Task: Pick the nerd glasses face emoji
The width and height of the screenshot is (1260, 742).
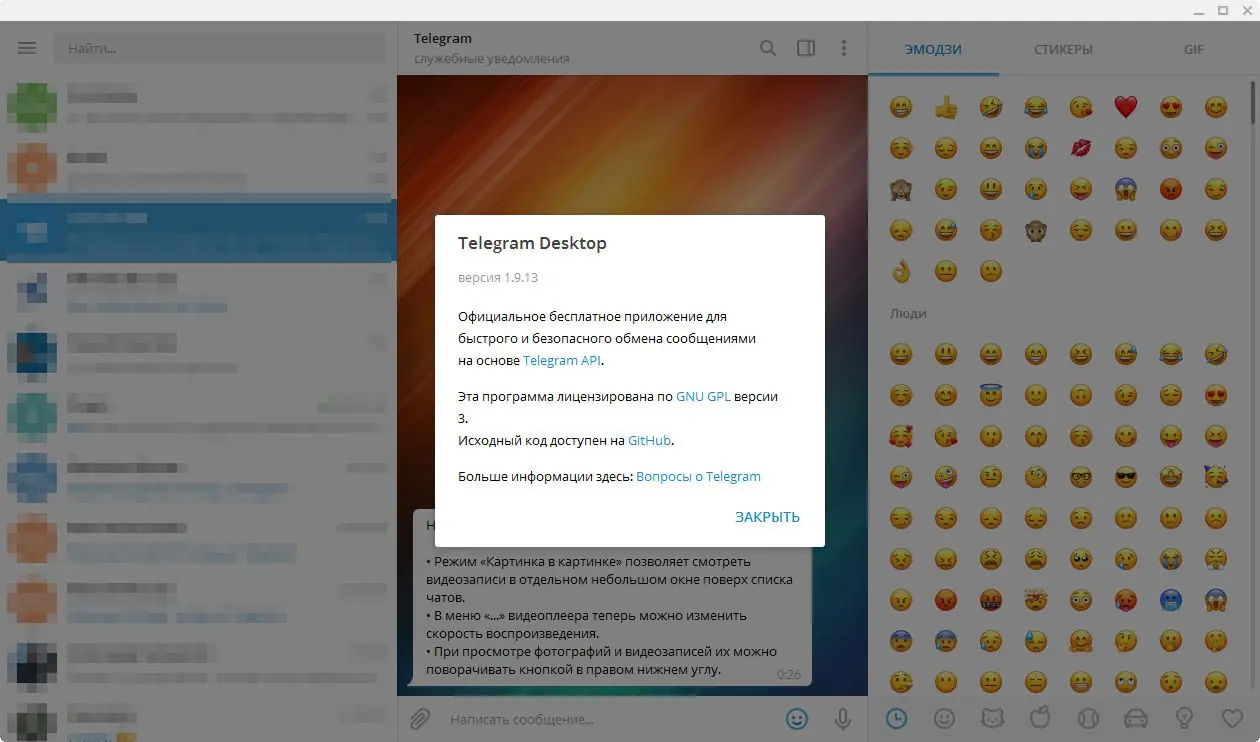Action: (x=1081, y=476)
